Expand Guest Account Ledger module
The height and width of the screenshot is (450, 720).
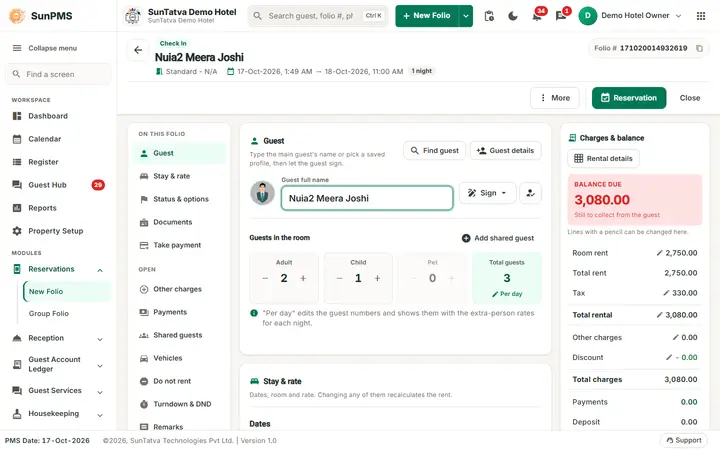[100, 366]
